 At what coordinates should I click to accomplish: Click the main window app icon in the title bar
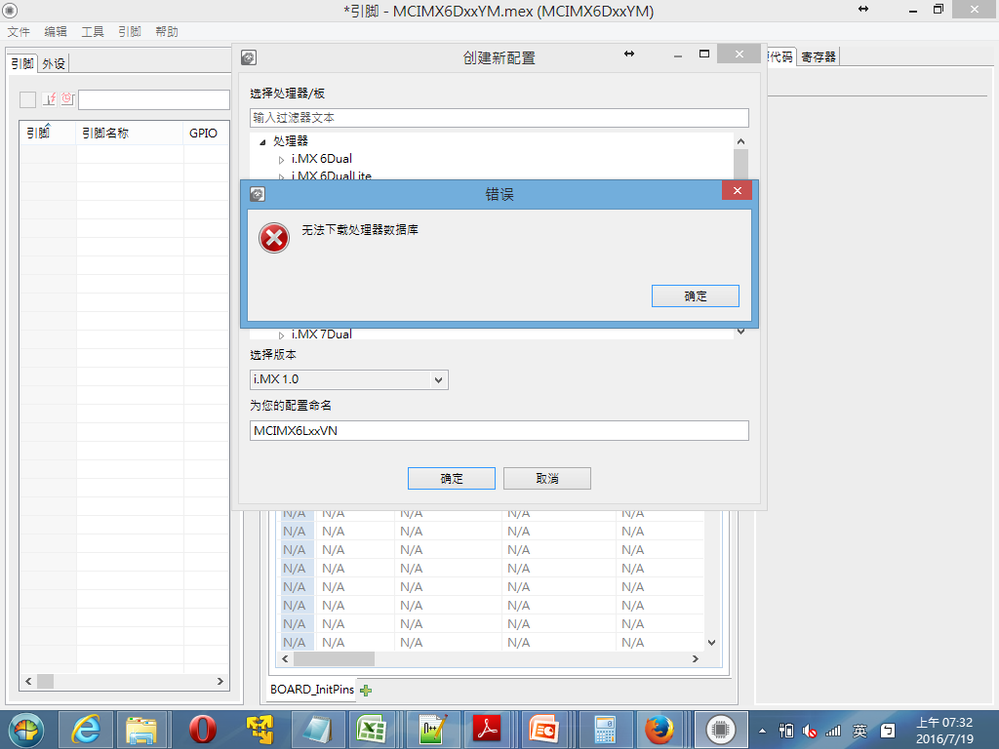tap(10, 11)
